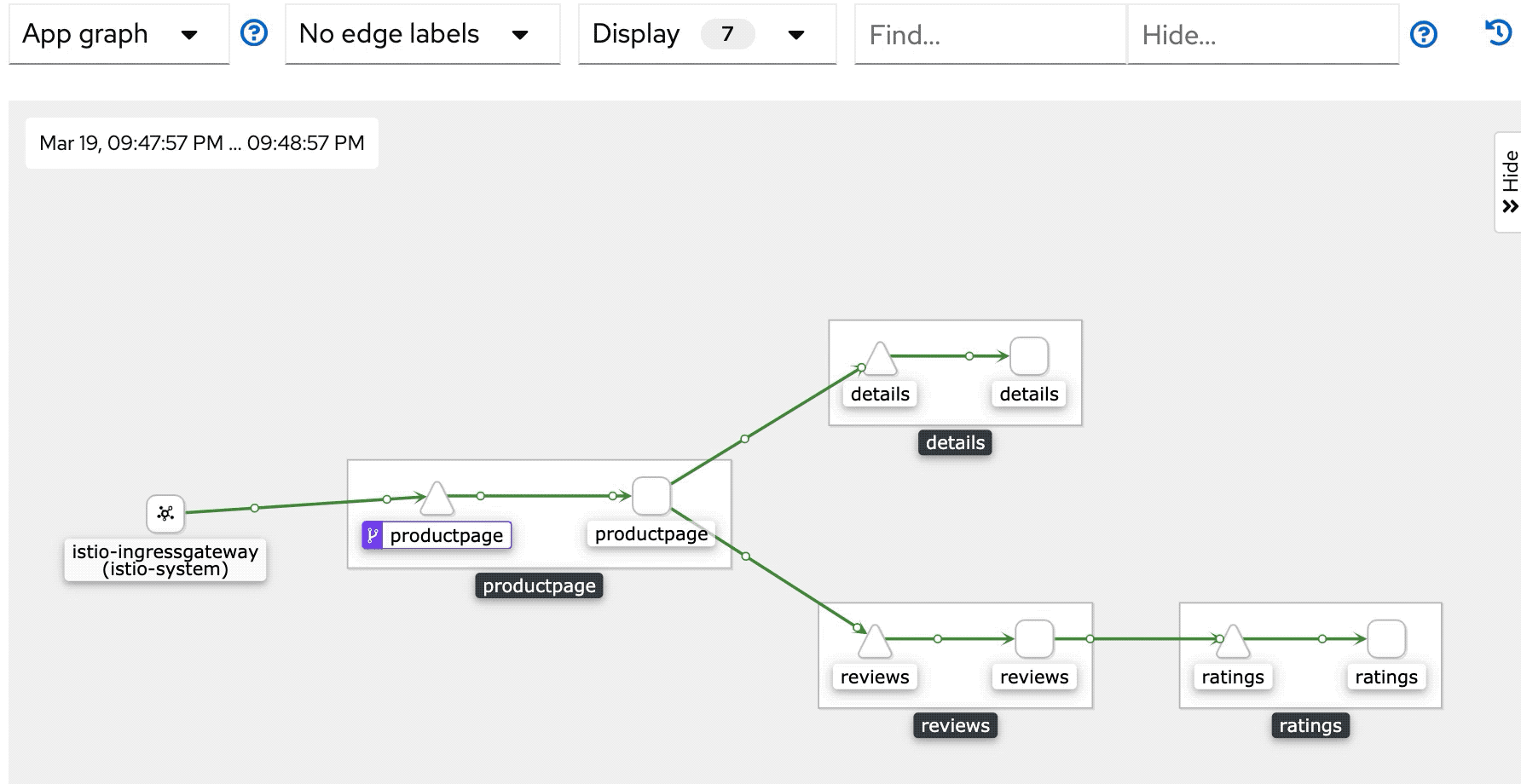Select the productpage workload square node
Image resolution: width=1521 pixels, height=784 pixels.
(x=651, y=496)
